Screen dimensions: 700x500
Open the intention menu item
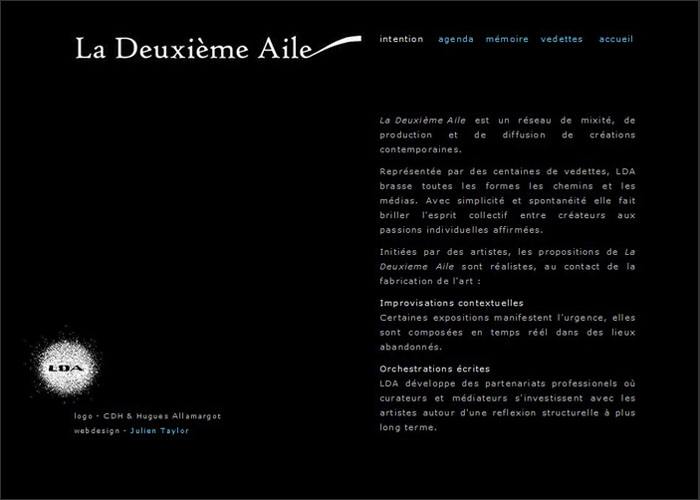[x=401, y=39]
